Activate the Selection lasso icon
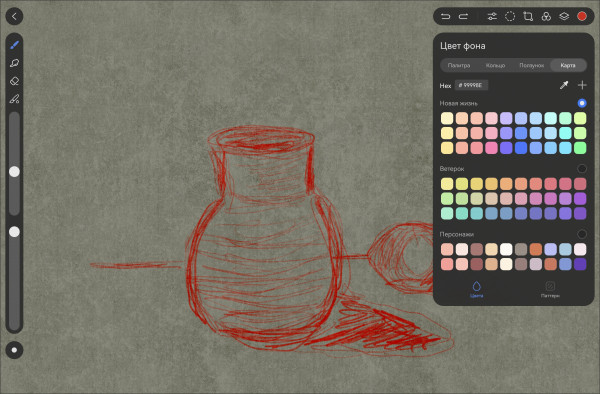 point(510,16)
